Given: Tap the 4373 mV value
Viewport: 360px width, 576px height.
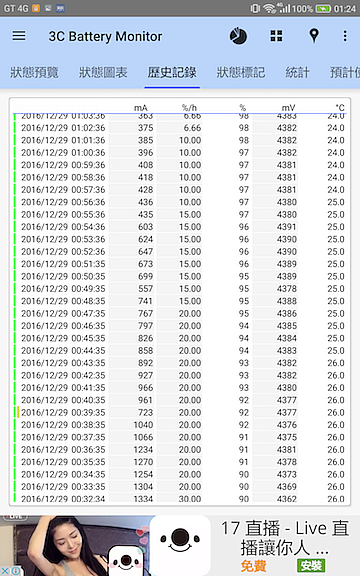Looking at the screenshot, I should (287, 474).
